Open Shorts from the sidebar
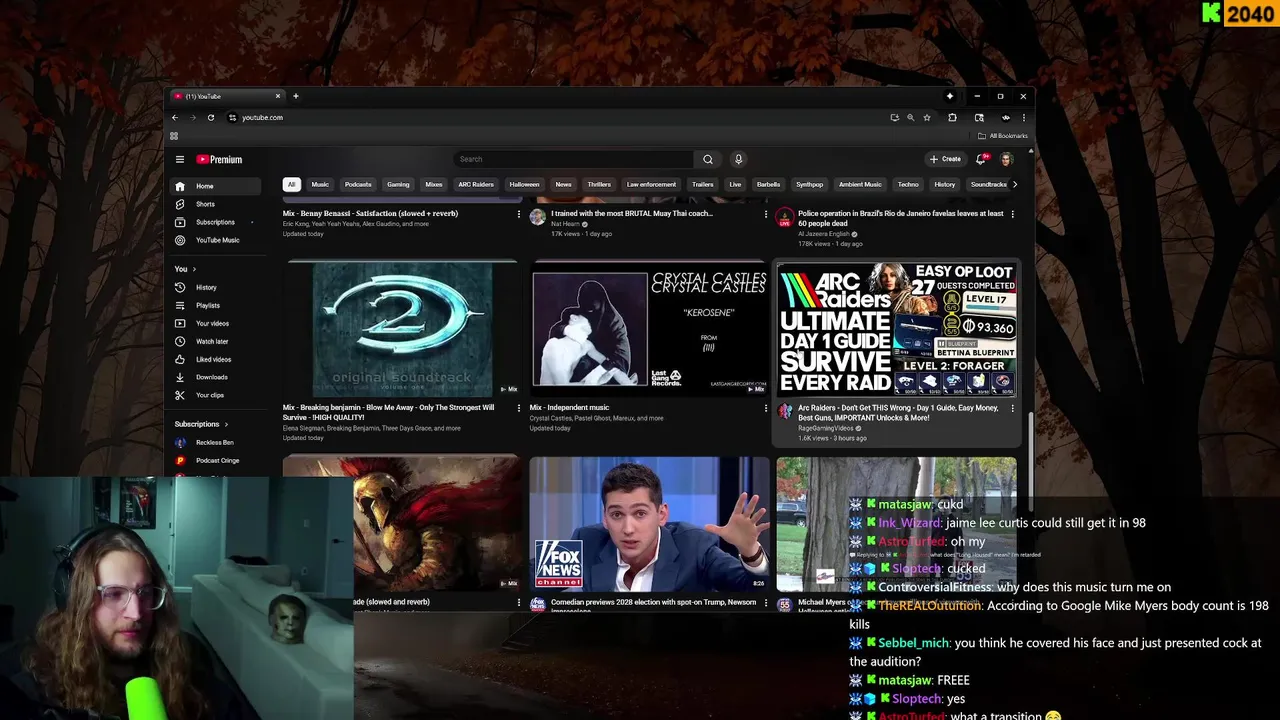The height and width of the screenshot is (720, 1280). [x=216, y=204]
